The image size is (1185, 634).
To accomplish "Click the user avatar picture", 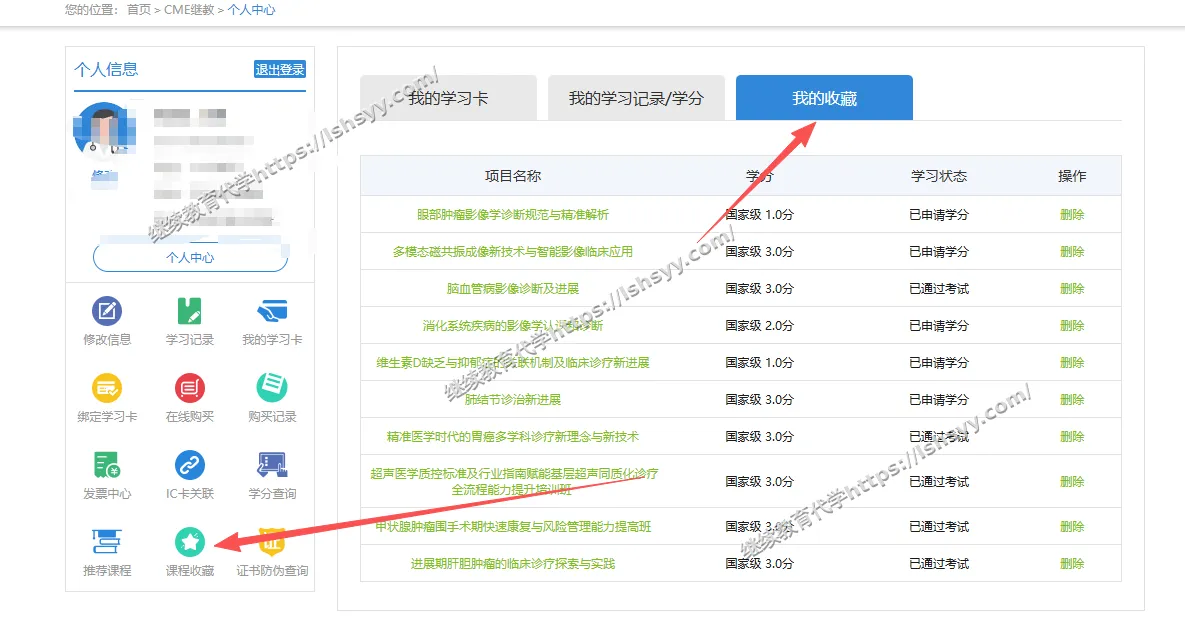I will 104,129.
